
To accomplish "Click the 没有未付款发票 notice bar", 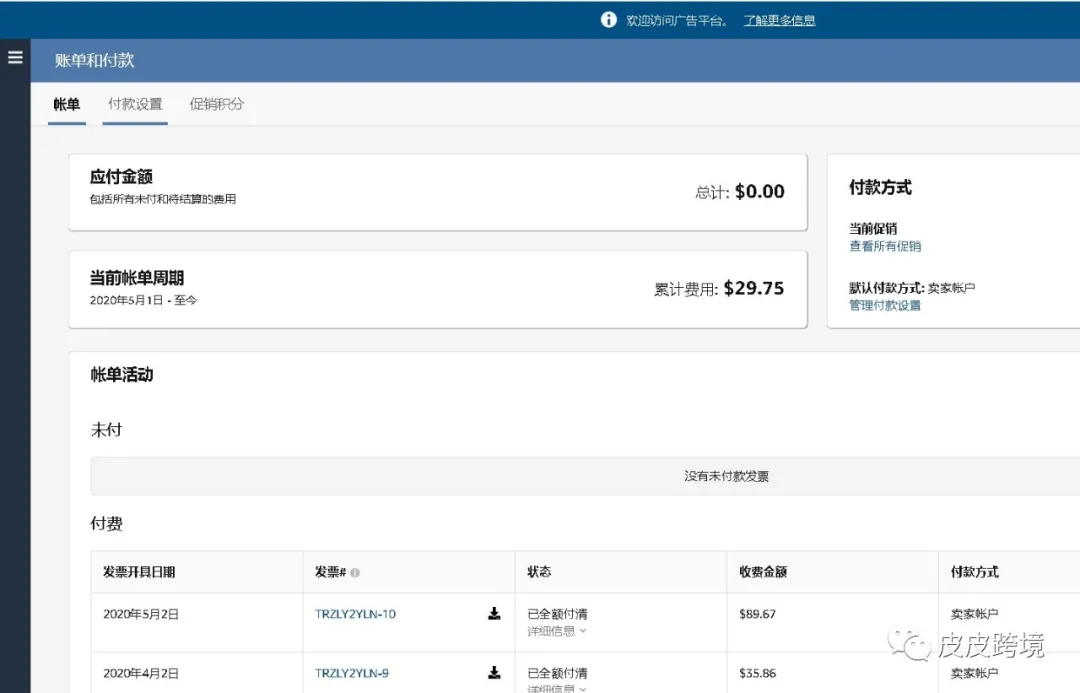I will pyautogui.click(x=726, y=476).
